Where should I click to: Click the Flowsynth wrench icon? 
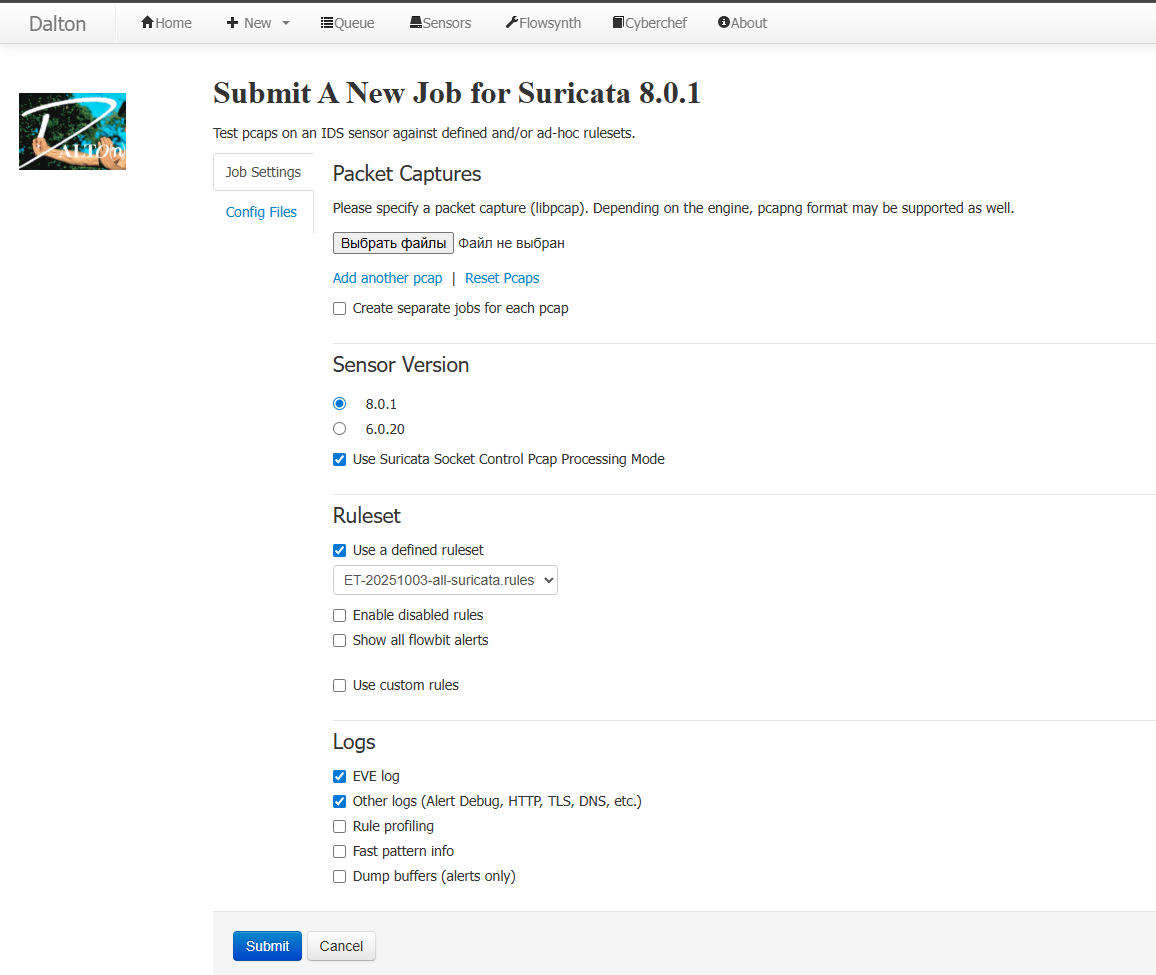click(x=512, y=23)
